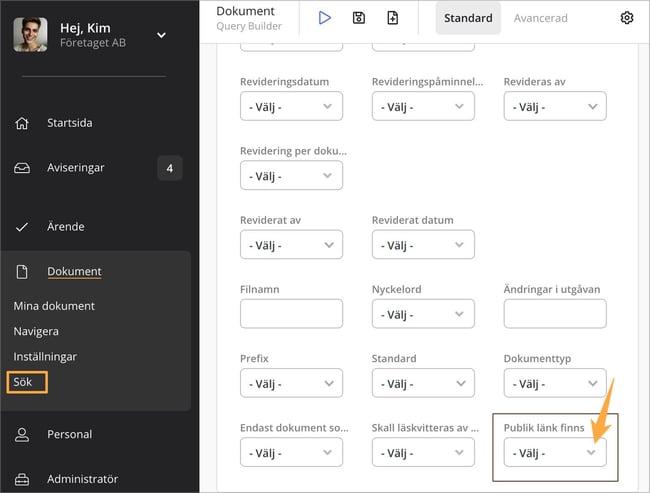The image size is (650, 493).
Task: Click the Aviseringar inbox icon
Action: (x=22, y=168)
